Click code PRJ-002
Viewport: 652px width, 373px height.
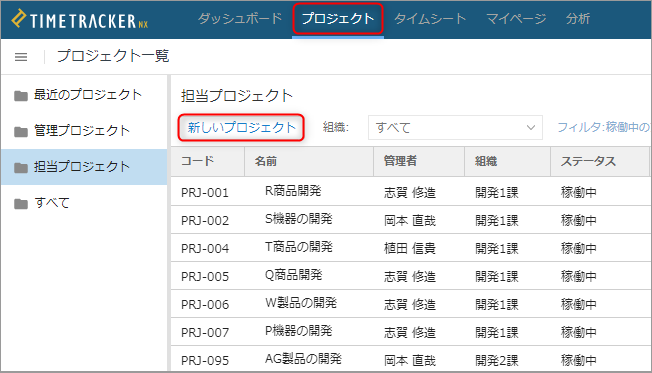pyautogui.click(x=205, y=220)
